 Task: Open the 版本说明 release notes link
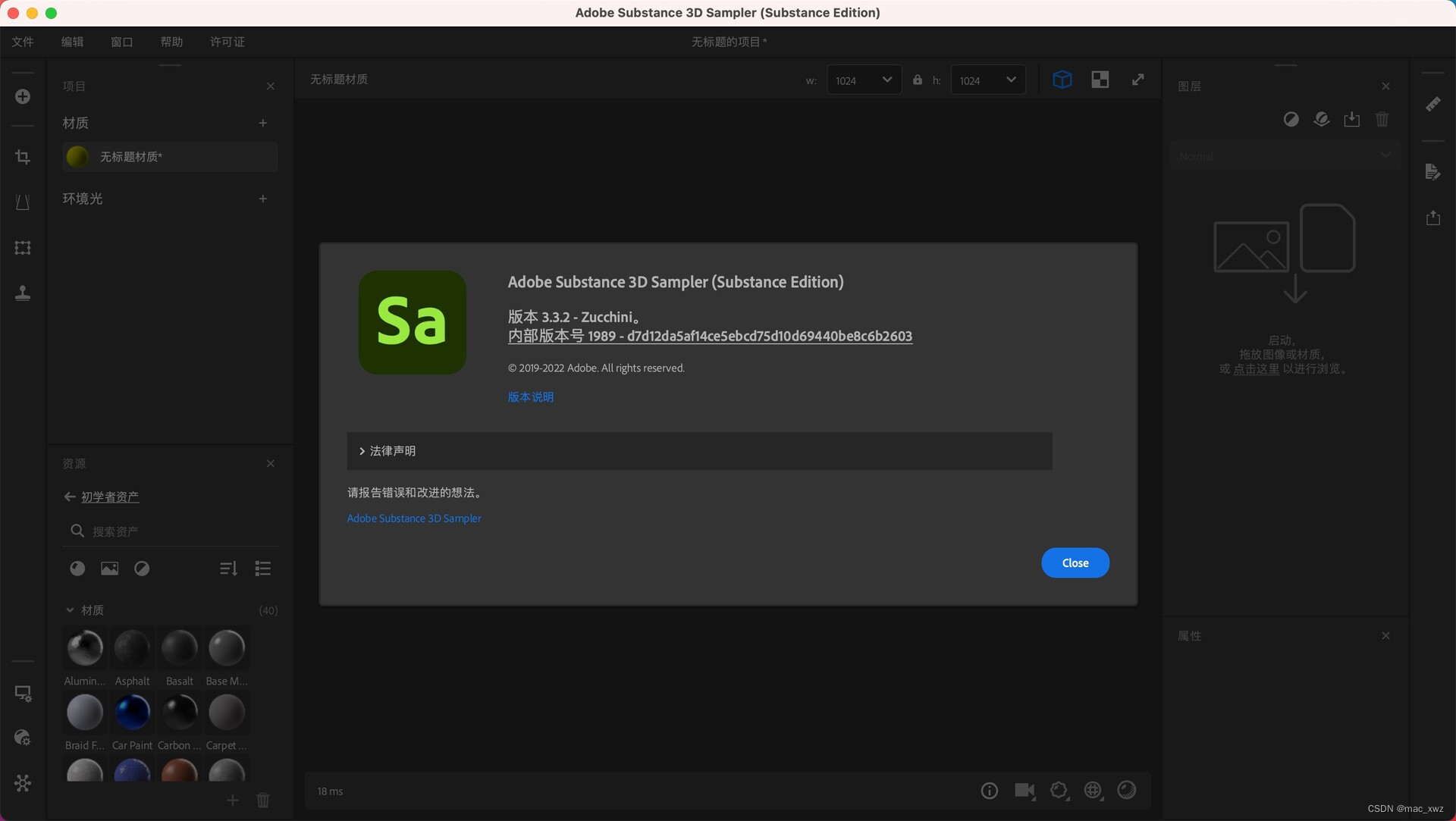pos(531,397)
